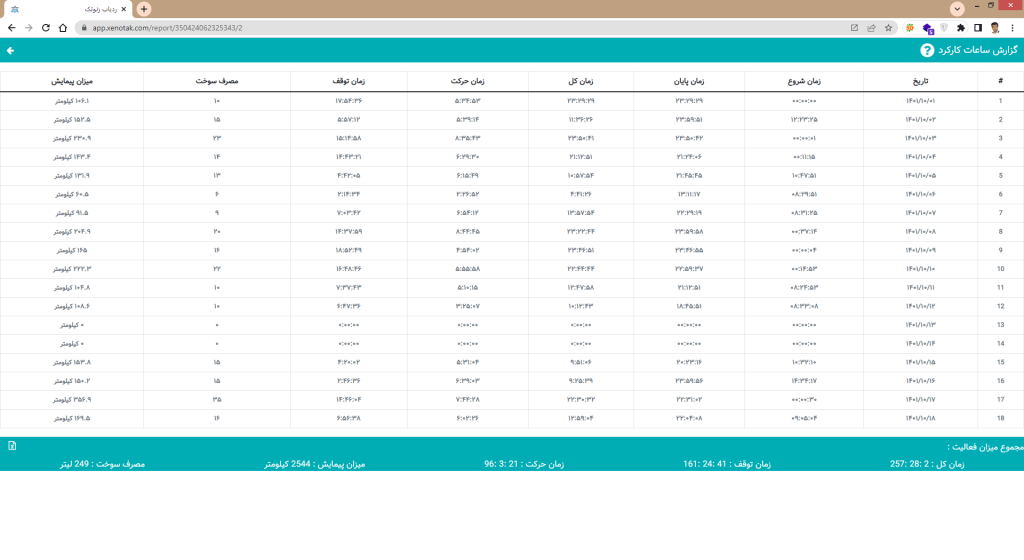Click the app.xenotak.com address bar
Image resolution: width=1024 pixels, height=560 pixels.
400,28
